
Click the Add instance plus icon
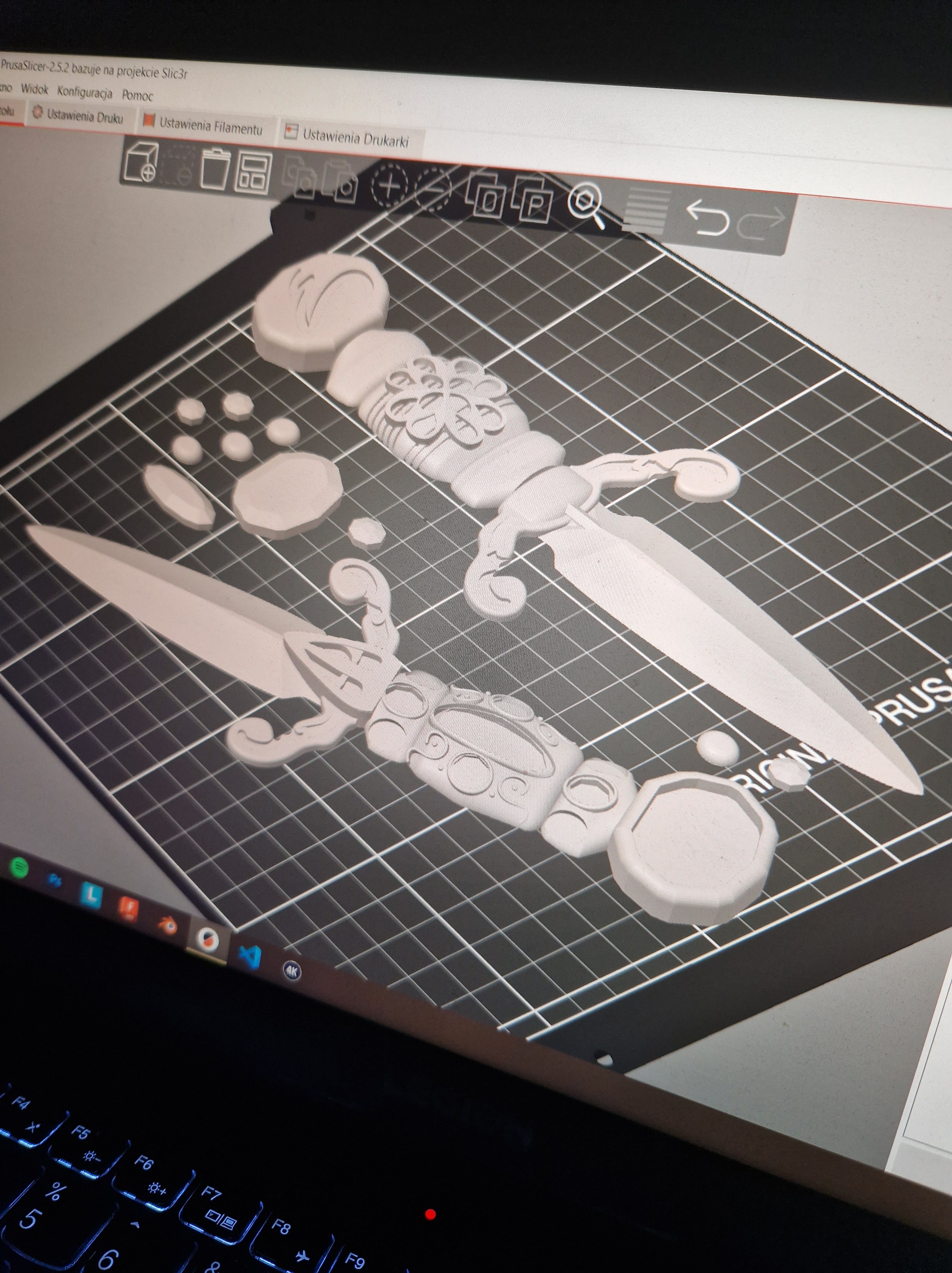389,185
